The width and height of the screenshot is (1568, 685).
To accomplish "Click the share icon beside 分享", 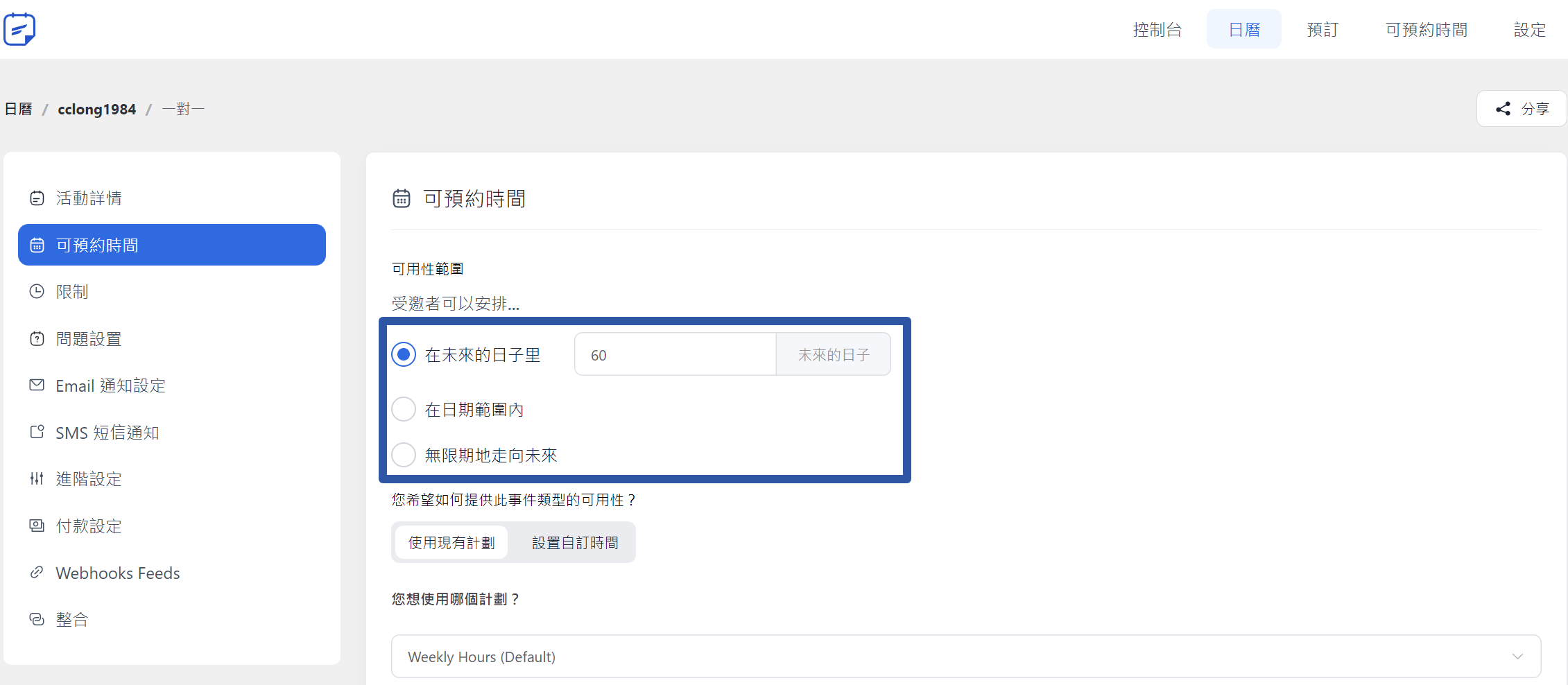I will (1503, 109).
